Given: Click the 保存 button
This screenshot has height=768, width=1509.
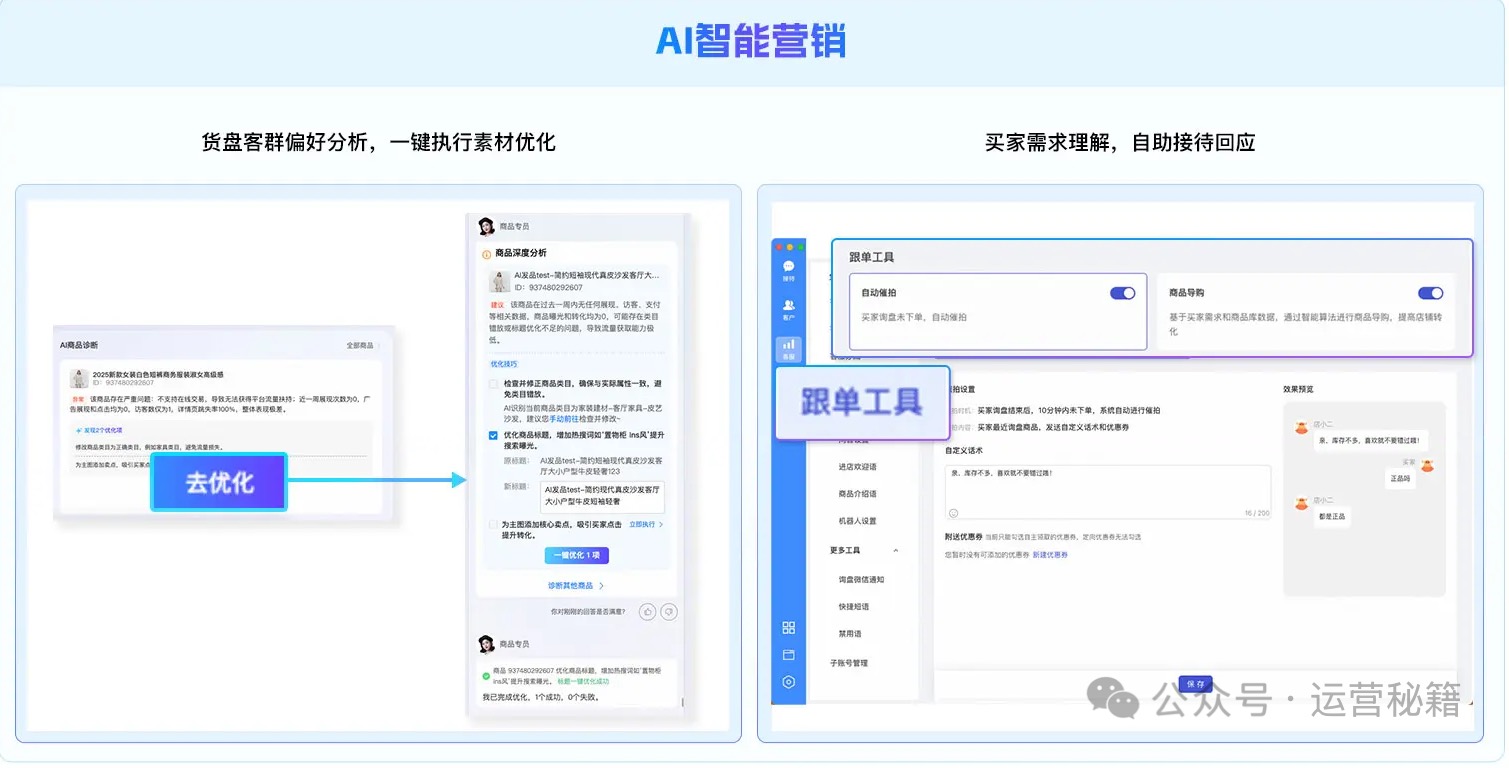Looking at the screenshot, I should click(x=1195, y=684).
